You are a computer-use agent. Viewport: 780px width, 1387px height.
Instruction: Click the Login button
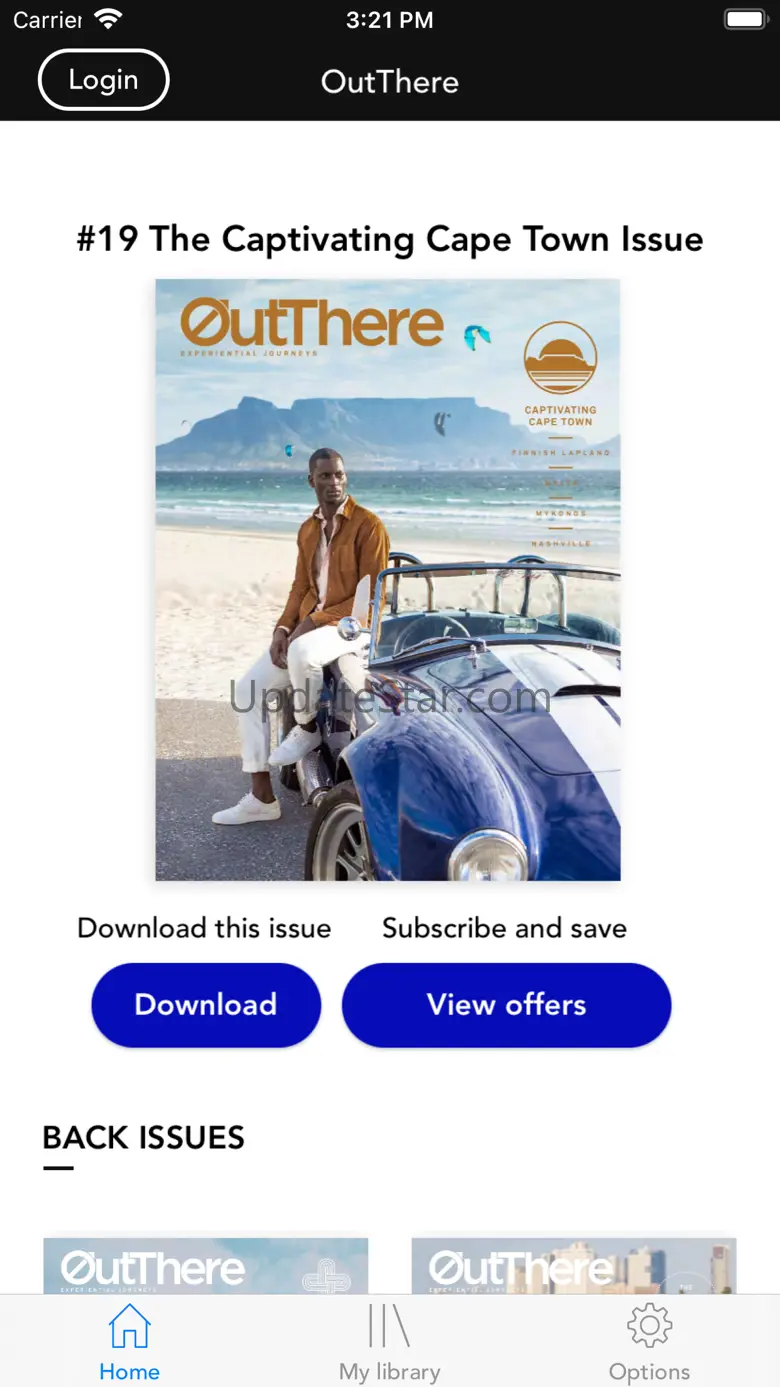(103, 80)
